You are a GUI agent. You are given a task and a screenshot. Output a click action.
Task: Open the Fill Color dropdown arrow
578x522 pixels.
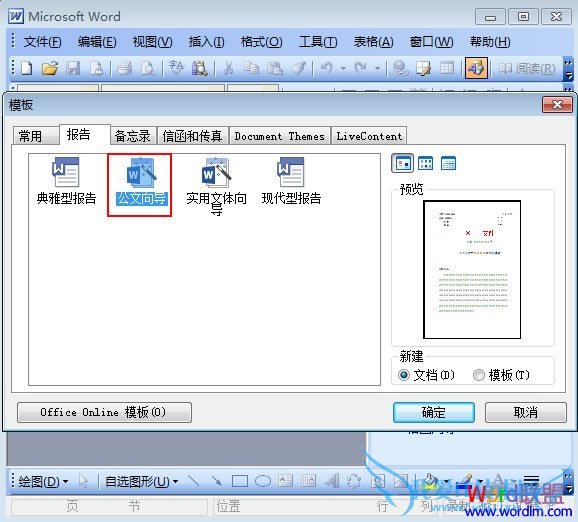[x=446, y=481]
